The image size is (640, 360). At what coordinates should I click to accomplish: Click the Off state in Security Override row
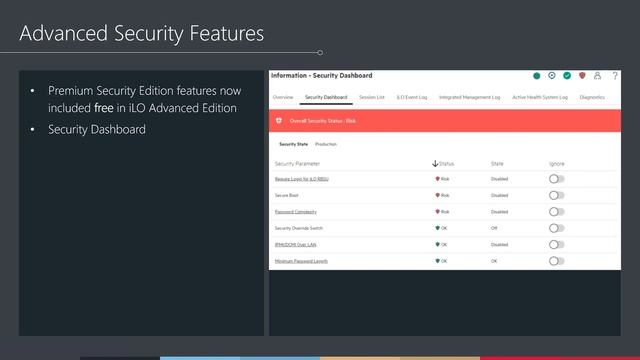click(494, 228)
